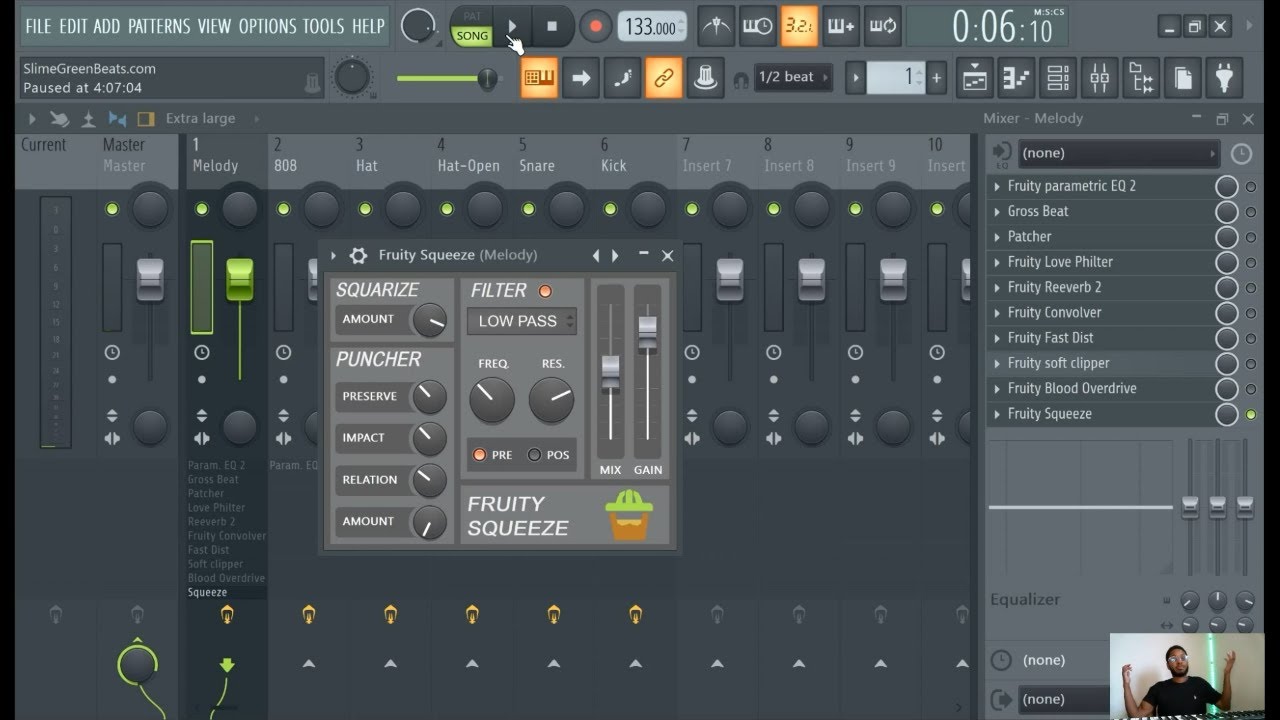Open the OPTIONS menu
This screenshot has height=720, width=1280.
[x=268, y=26]
